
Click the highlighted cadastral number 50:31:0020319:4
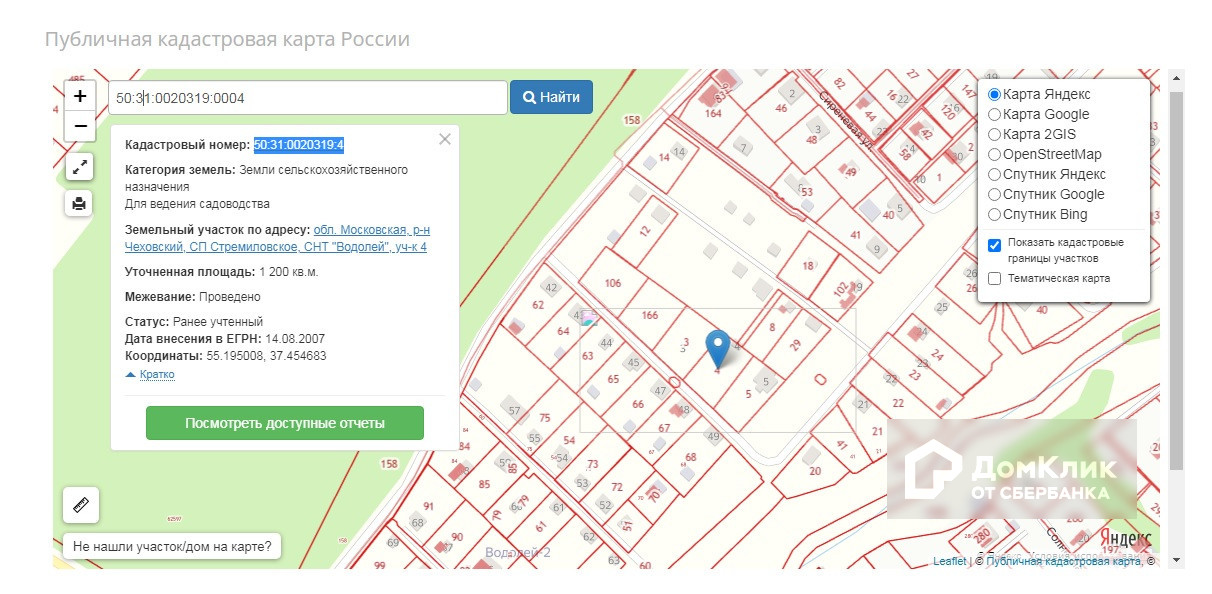298,145
